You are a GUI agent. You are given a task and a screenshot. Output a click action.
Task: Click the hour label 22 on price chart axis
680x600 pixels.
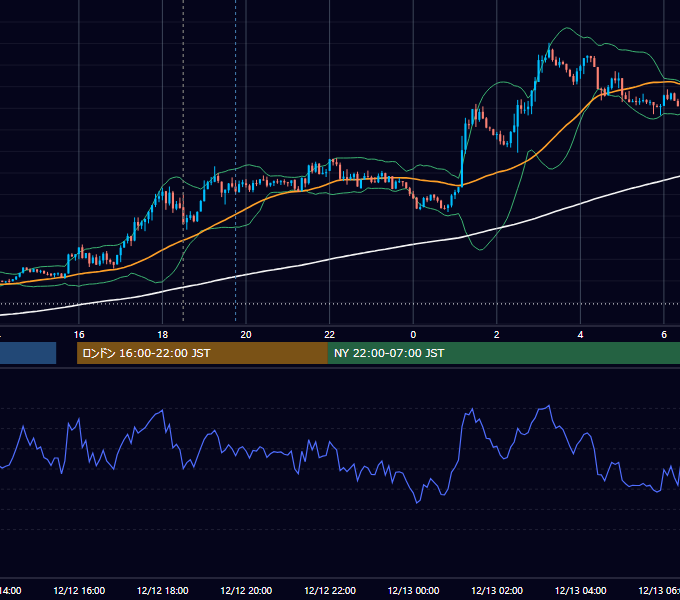coord(330,335)
